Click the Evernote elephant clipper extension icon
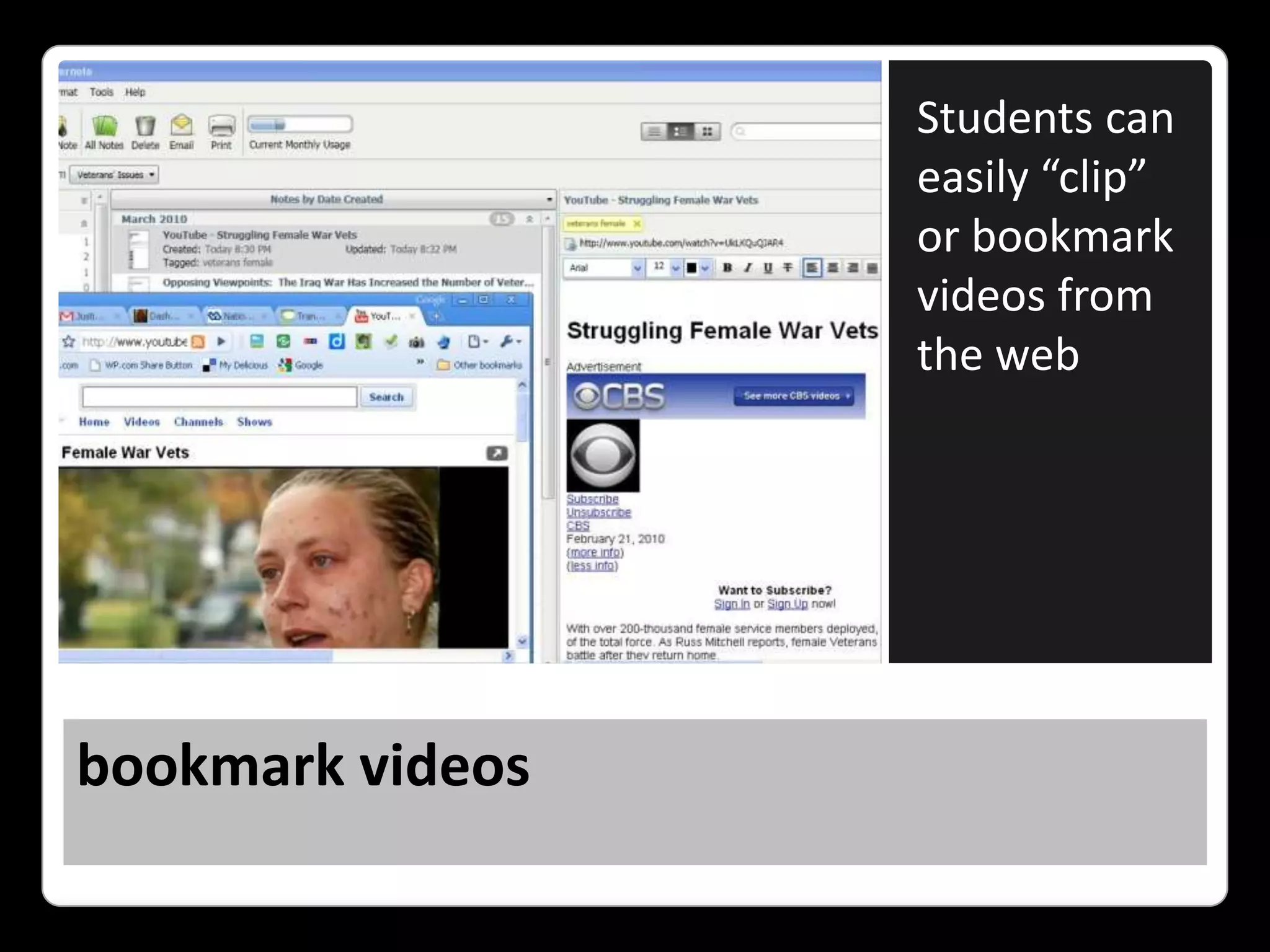Viewport: 1270px width, 952px height. [363, 341]
